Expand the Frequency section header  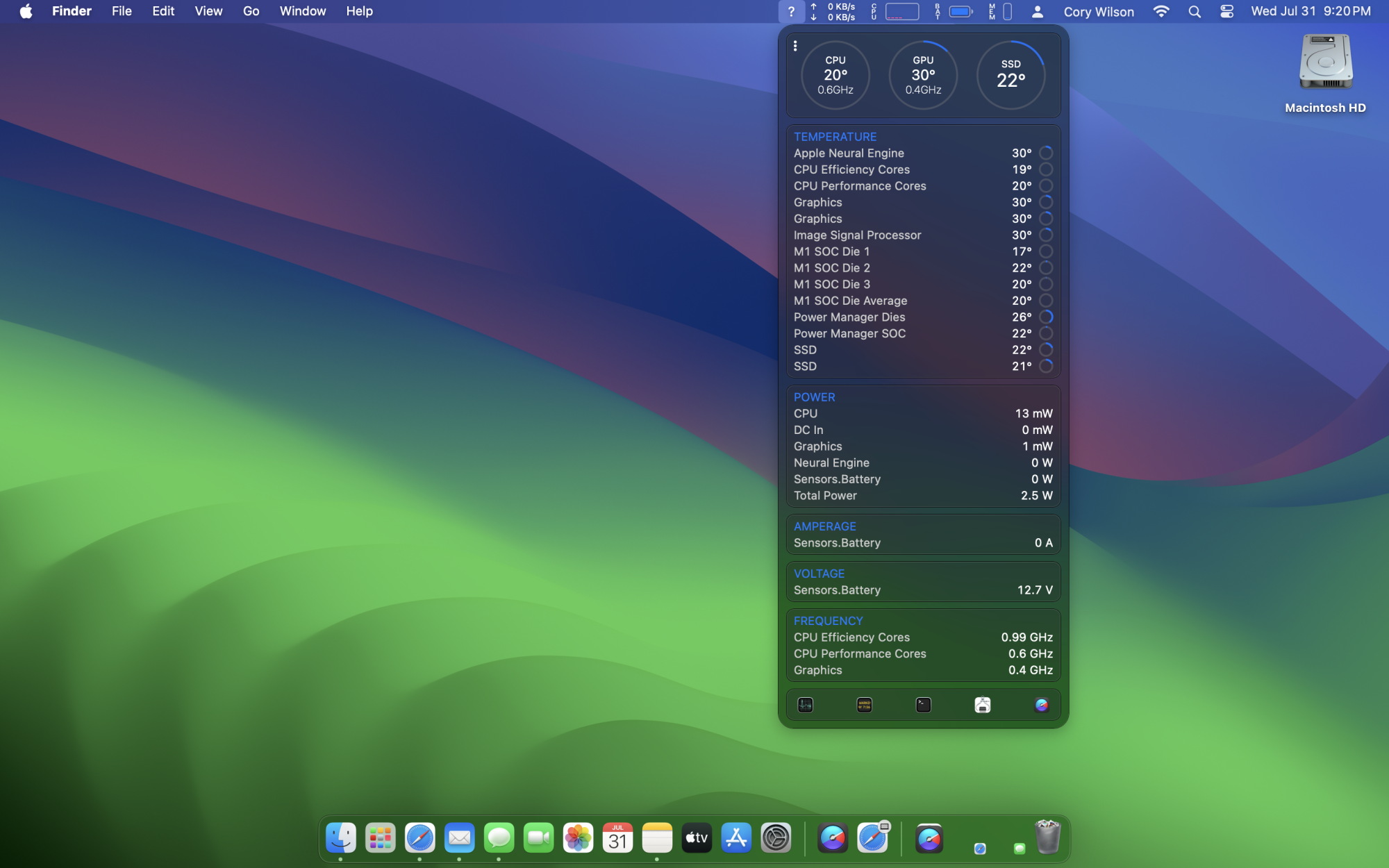pyautogui.click(x=828, y=621)
